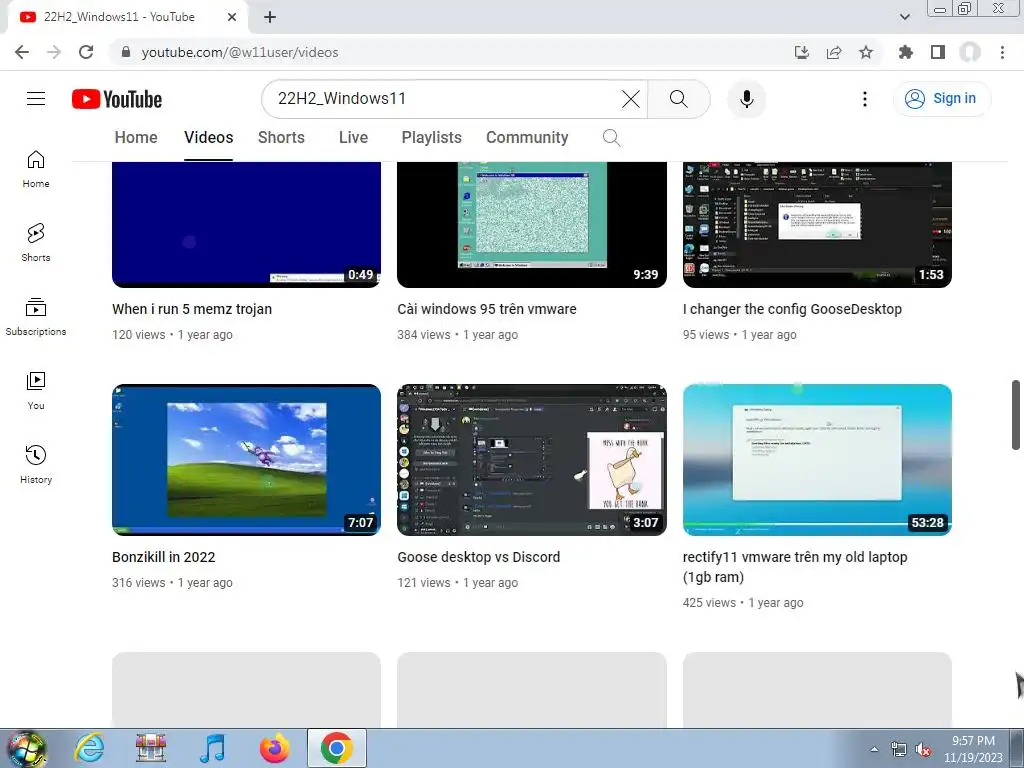The height and width of the screenshot is (768, 1024).
Task: Click the install app icon in address bar
Action: (801, 52)
